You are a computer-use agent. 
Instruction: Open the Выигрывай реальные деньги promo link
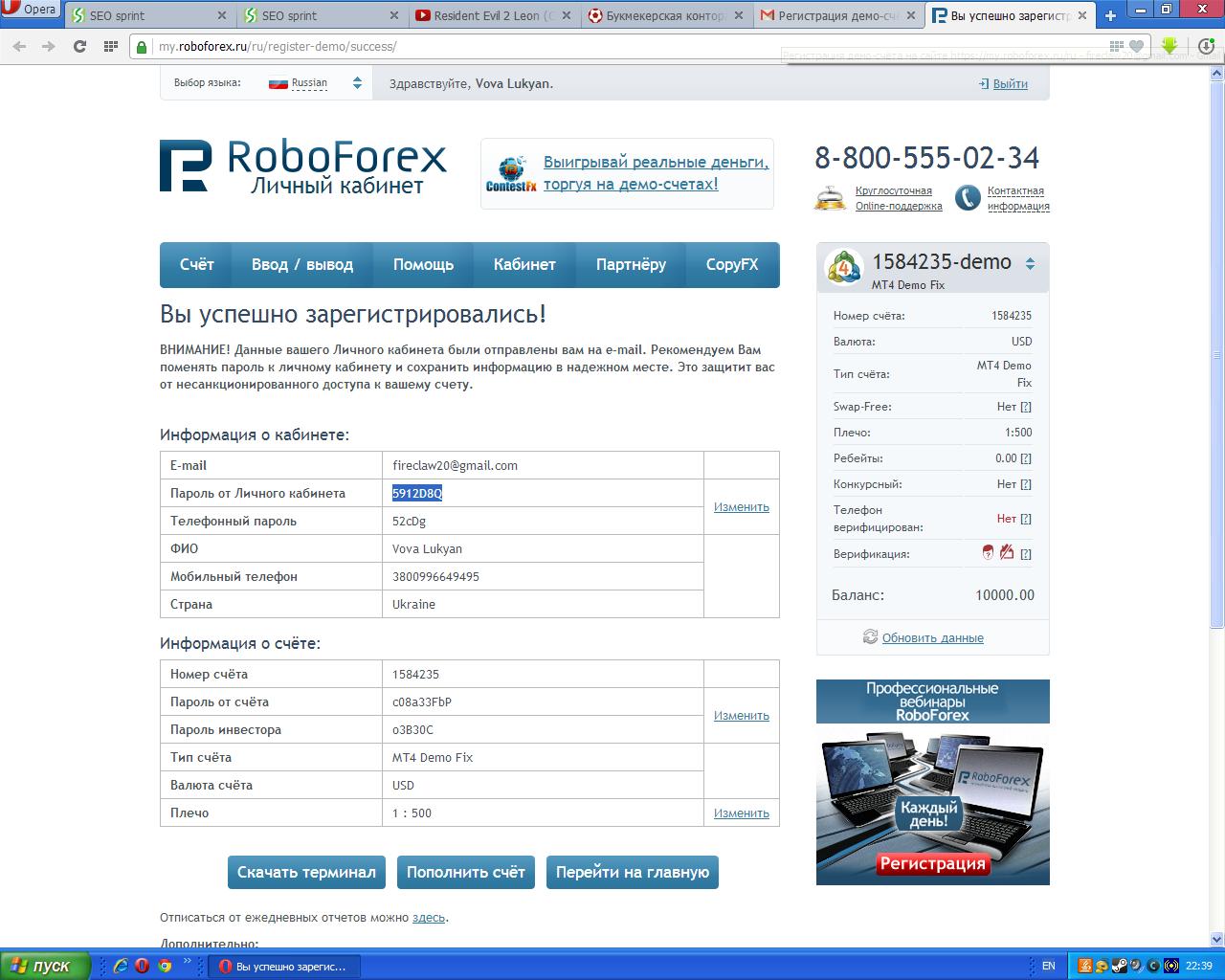pyautogui.click(x=656, y=173)
